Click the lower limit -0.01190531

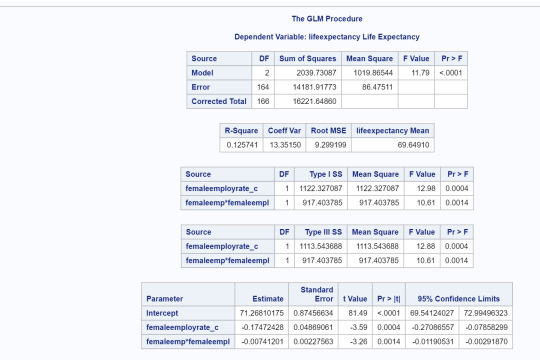[433, 342]
